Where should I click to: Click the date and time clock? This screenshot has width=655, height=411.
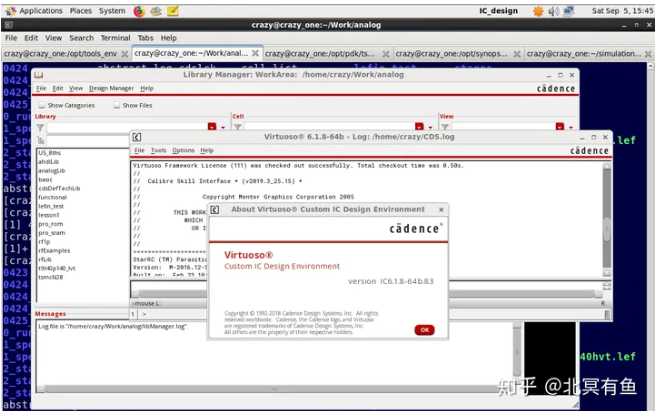tap(622, 11)
